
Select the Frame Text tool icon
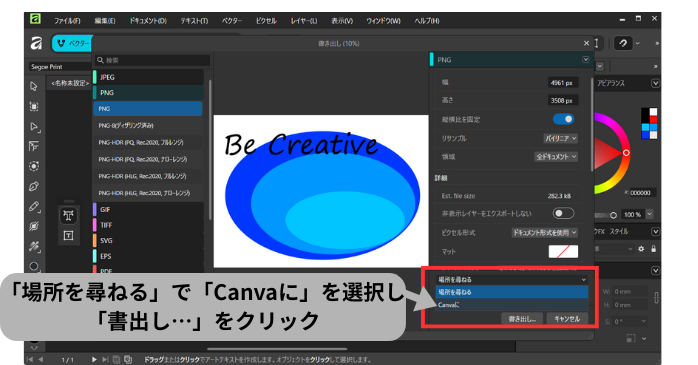[x=69, y=235]
